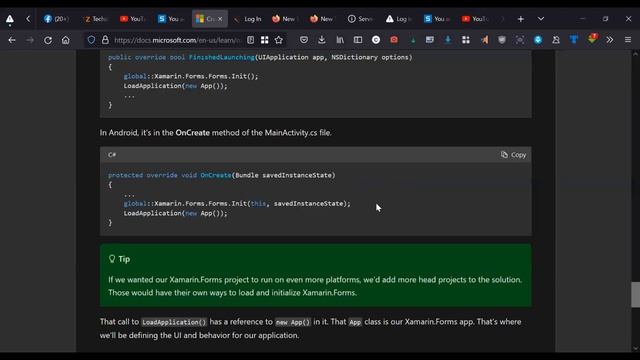Switch to the Tech tab
The height and width of the screenshot is (360, 640).
[95, 19]
